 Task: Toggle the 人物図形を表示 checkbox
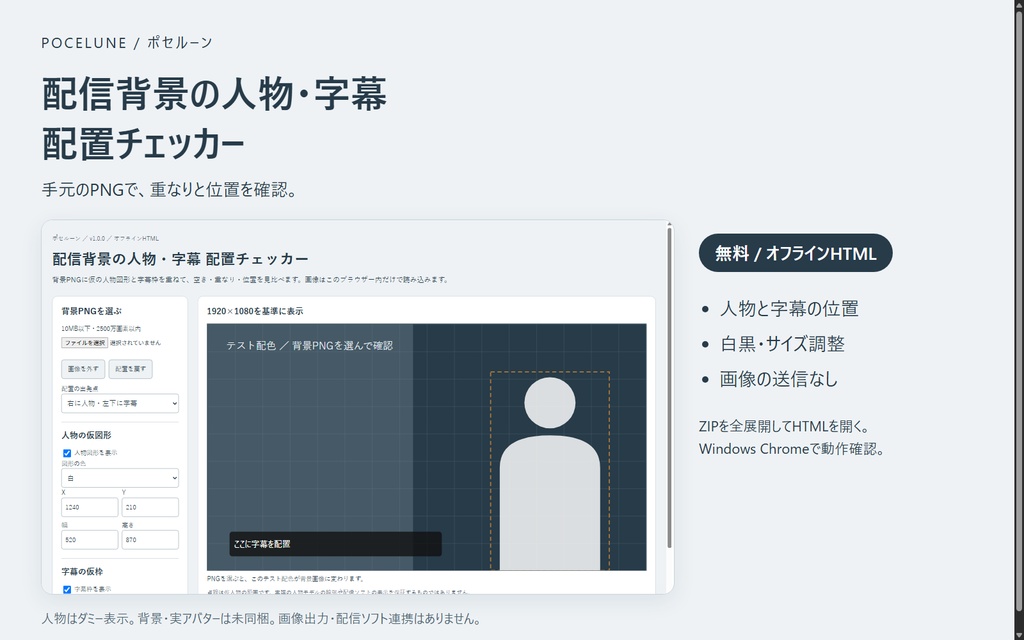67,453
